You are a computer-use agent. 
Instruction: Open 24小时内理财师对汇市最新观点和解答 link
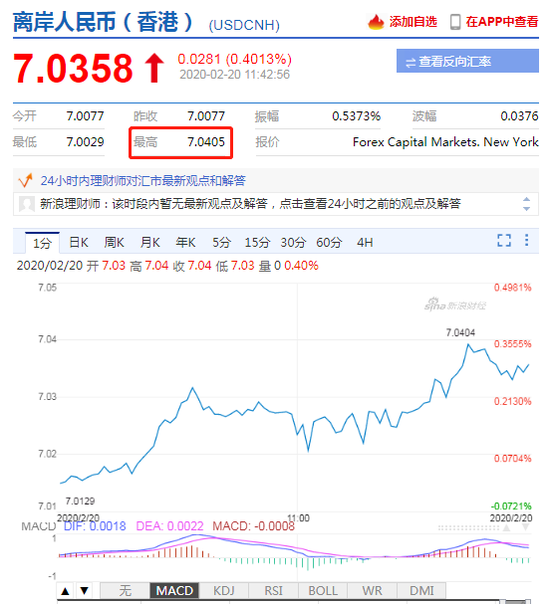tap(143, 180)
